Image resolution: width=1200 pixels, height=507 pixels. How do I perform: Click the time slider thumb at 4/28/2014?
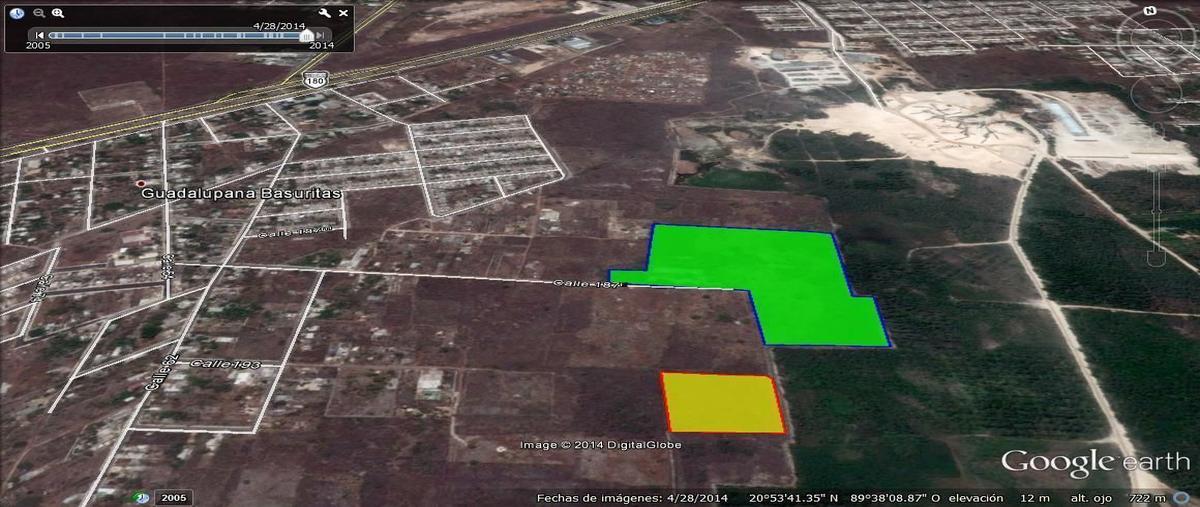[306, 35]
